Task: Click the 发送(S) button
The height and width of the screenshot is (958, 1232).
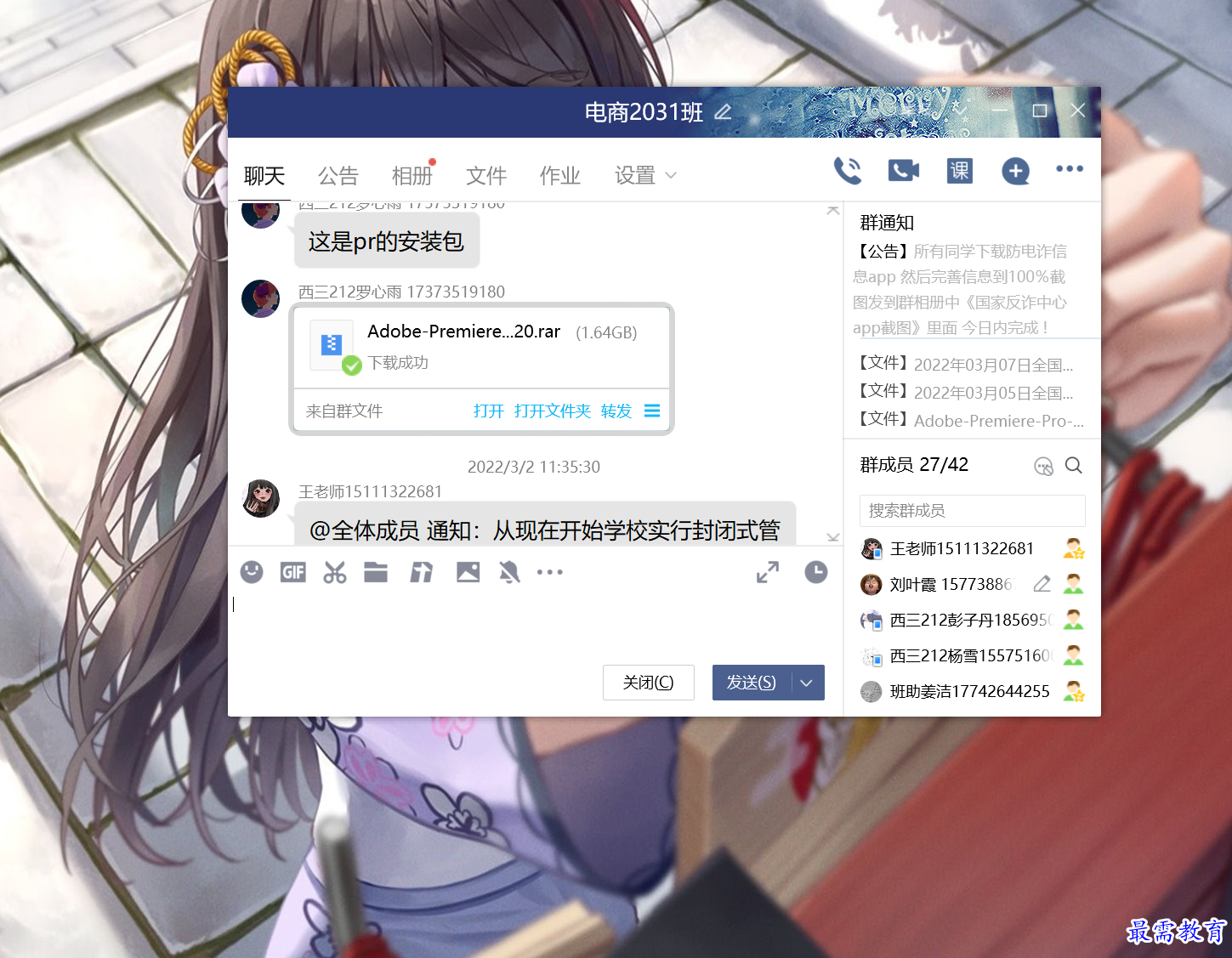Action: point(752,683)
